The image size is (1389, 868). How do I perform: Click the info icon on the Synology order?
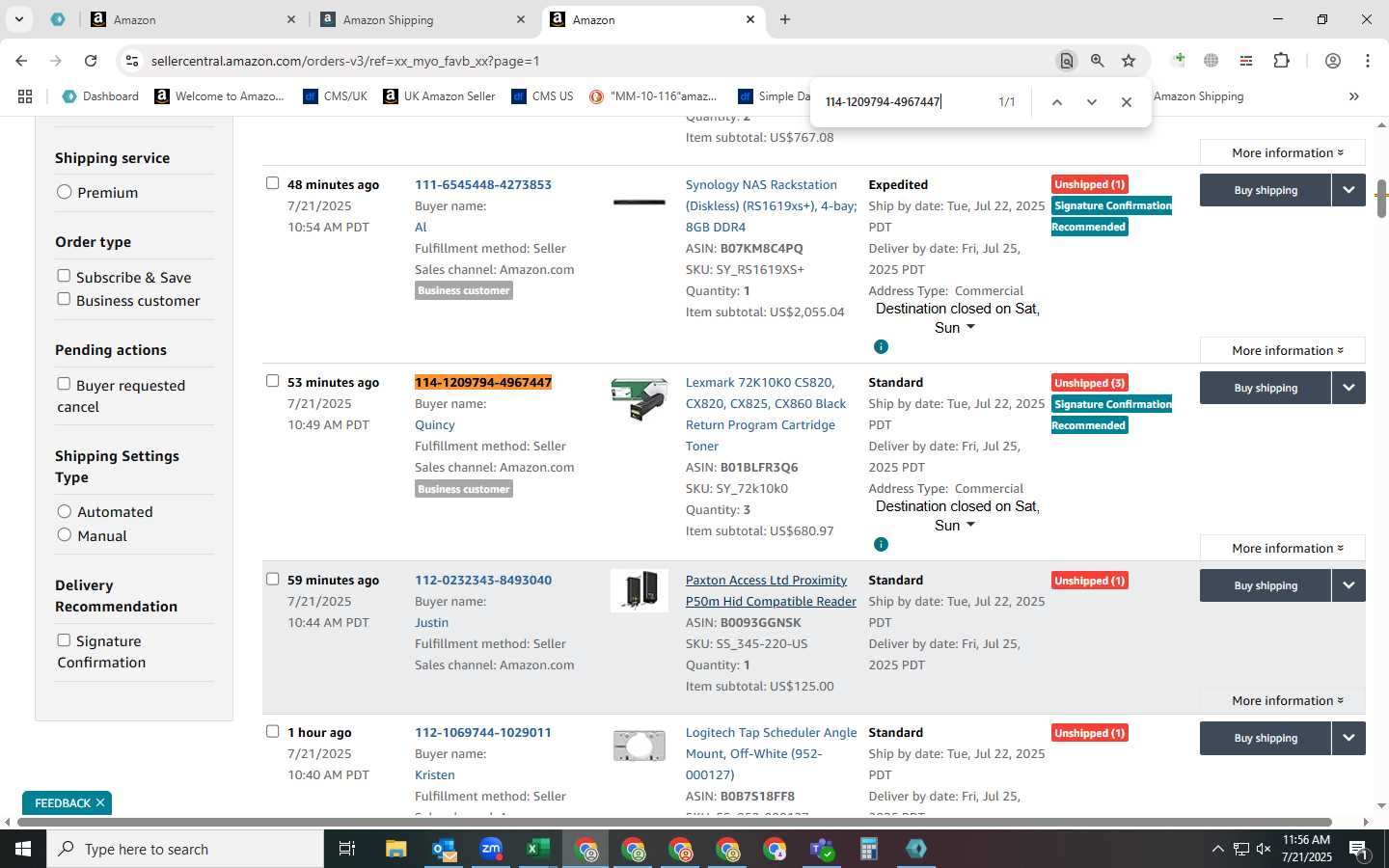881,346
